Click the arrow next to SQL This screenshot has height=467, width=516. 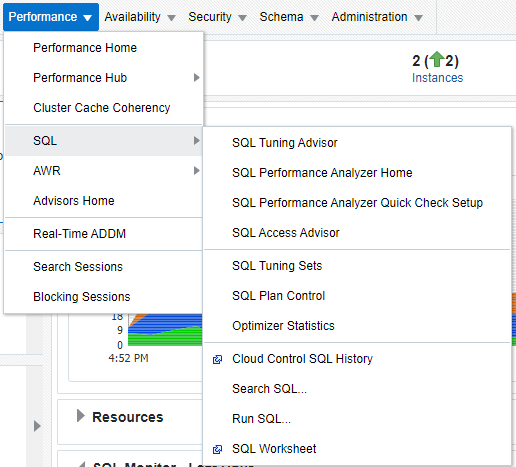click(197, 141)
